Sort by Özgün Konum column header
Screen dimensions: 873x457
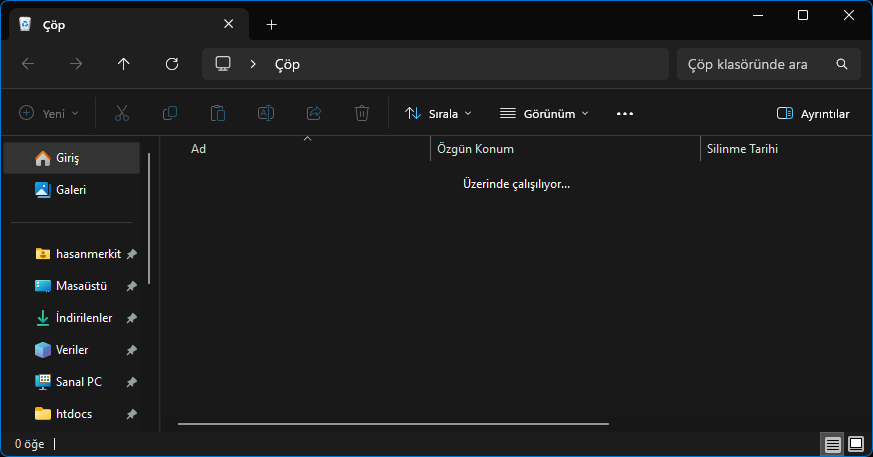pos(565,149)
